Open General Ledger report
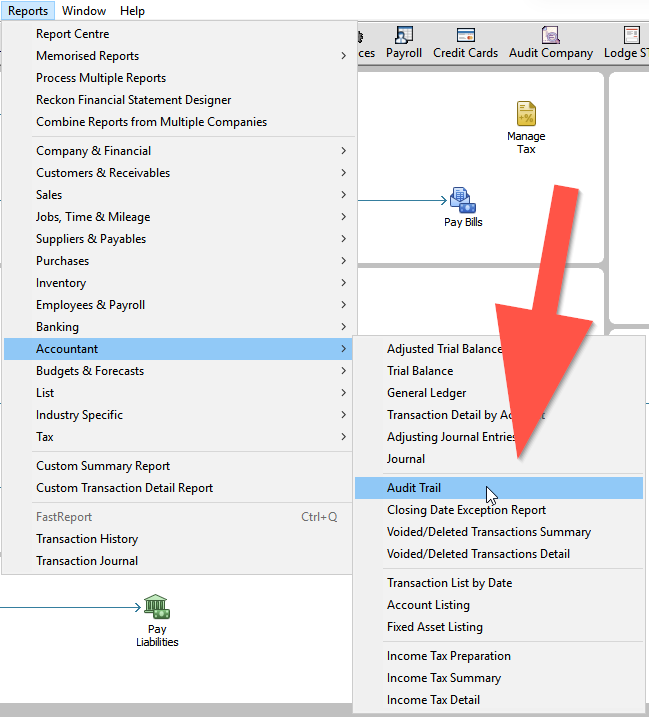 (x=499, y=393)
